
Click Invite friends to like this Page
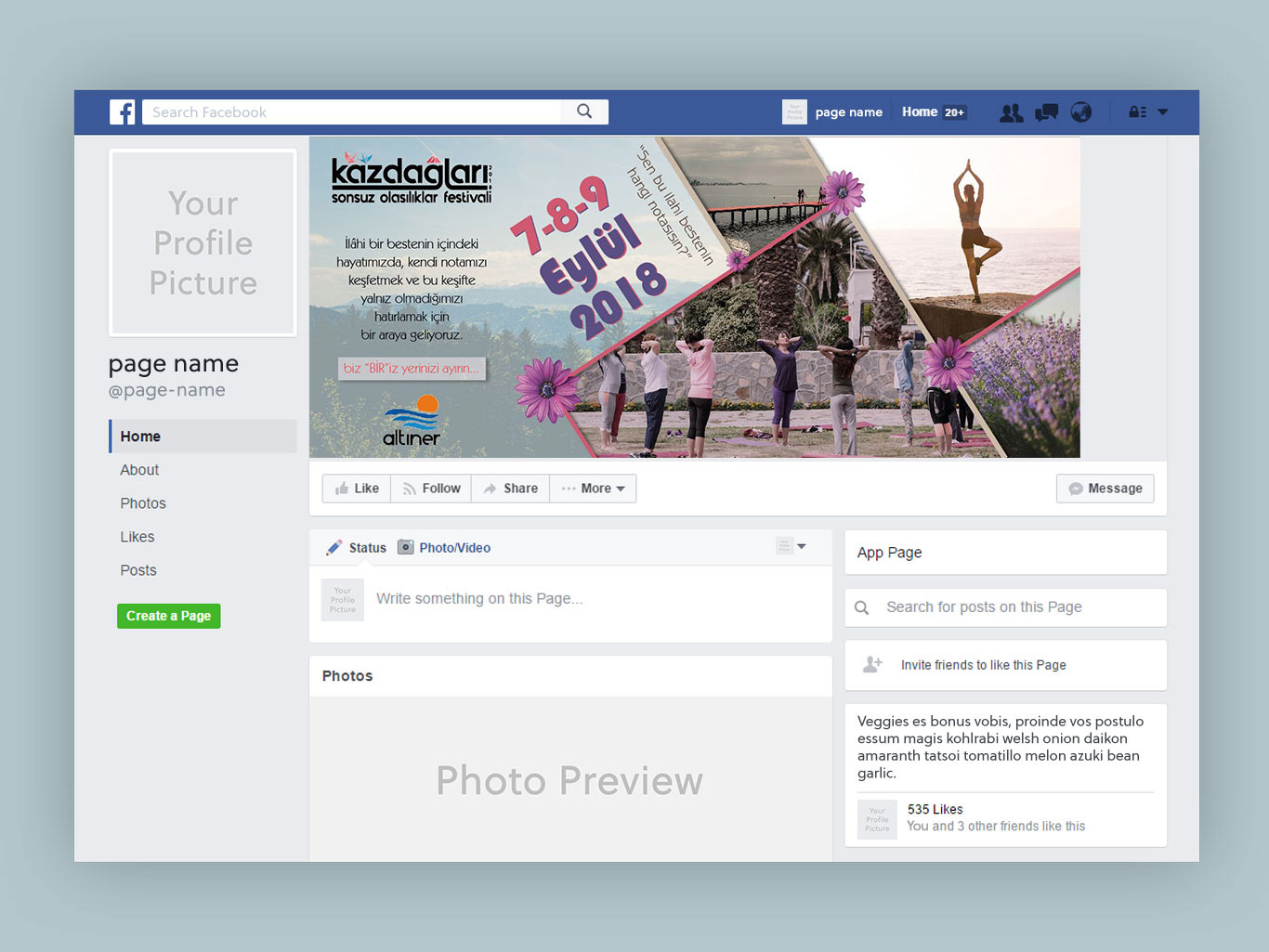984,665
